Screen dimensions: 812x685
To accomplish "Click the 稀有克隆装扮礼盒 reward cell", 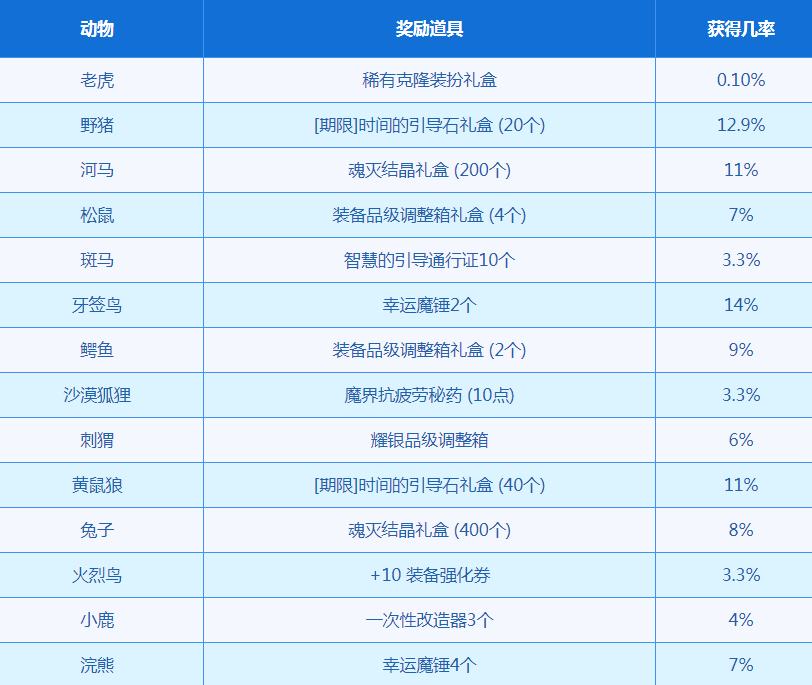I will (x=429, y=80).
